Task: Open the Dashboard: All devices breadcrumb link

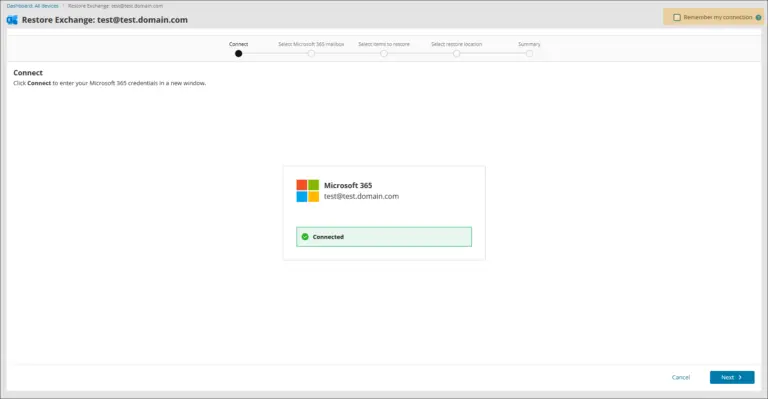Action: coord(32,6)
